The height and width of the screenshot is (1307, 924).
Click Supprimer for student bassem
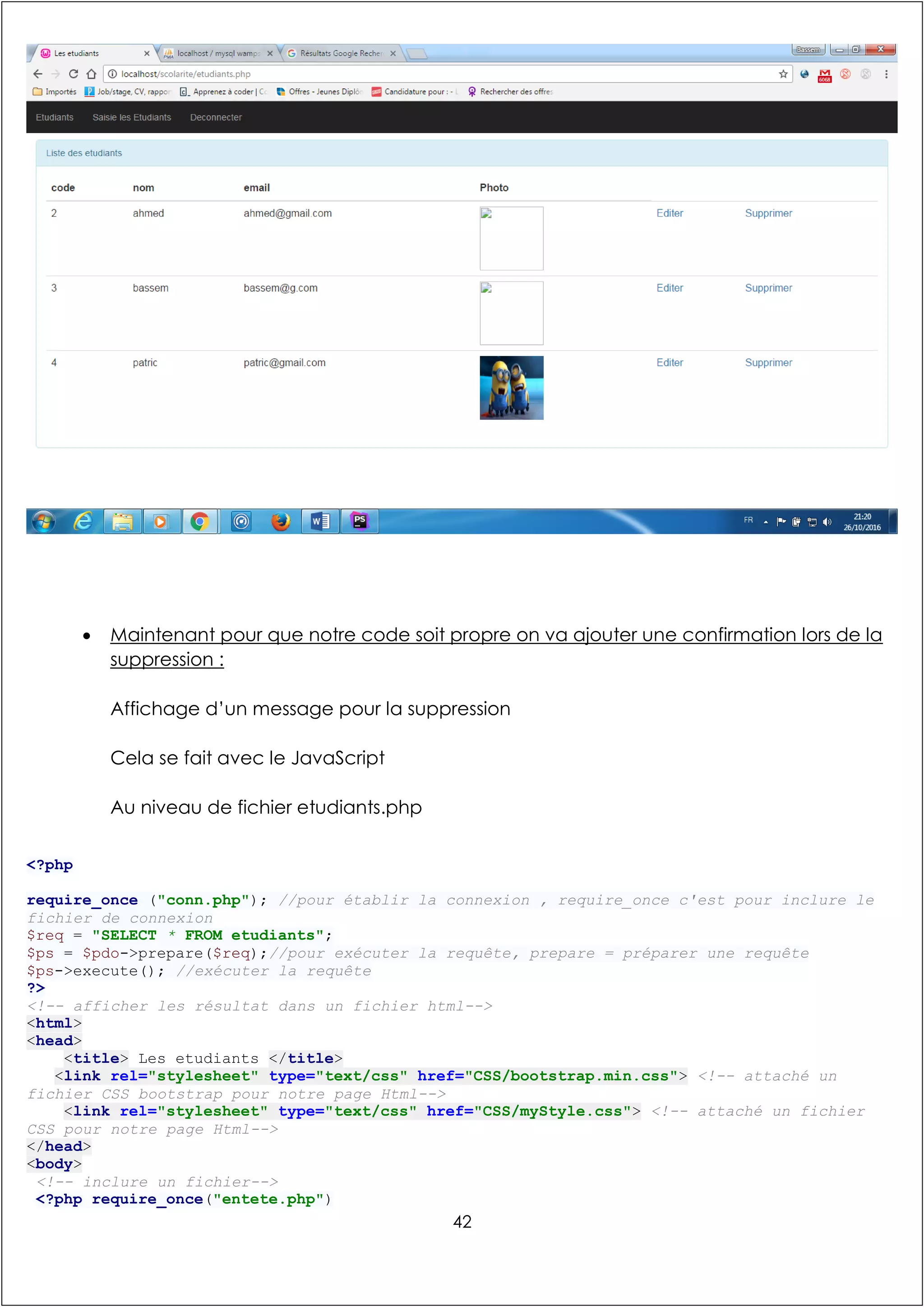point(768,288)
